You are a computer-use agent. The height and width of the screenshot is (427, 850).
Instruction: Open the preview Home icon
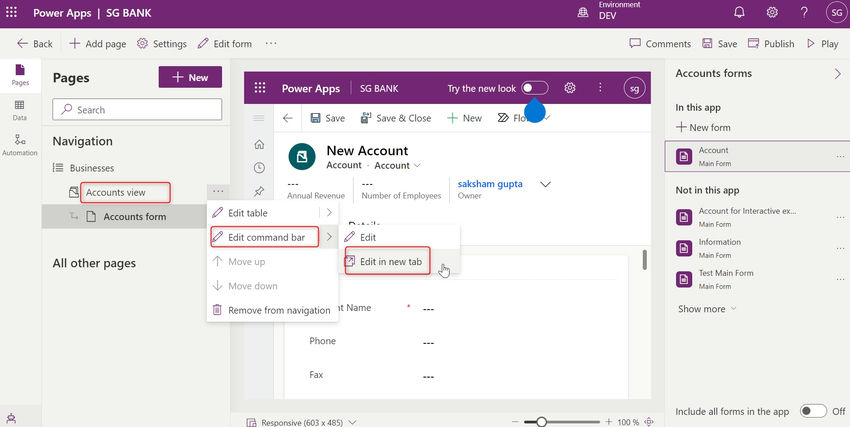(259, 144)
